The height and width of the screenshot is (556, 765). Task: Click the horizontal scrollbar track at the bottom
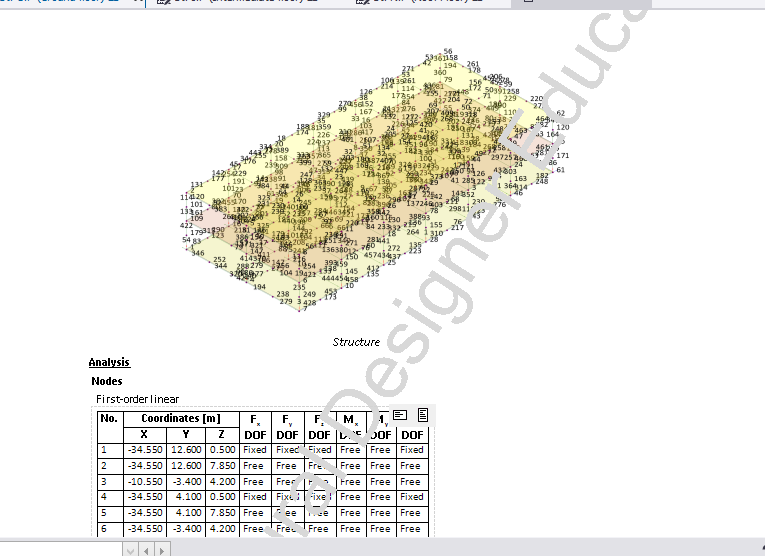[x=450, y=549]
